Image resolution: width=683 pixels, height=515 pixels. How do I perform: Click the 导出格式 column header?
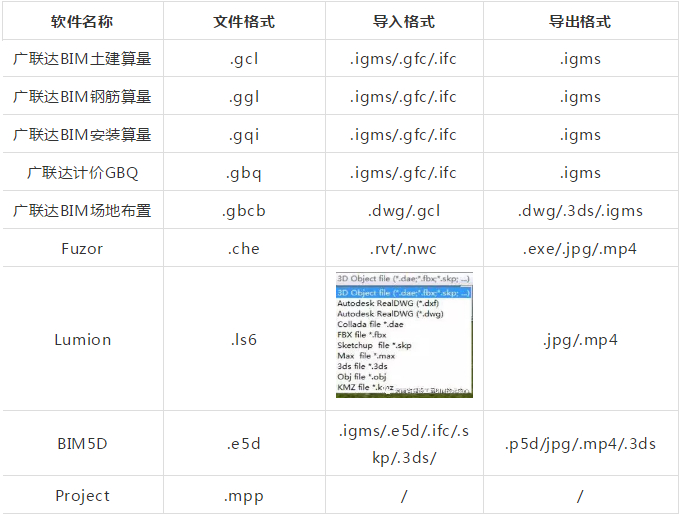tap(580, 21)
